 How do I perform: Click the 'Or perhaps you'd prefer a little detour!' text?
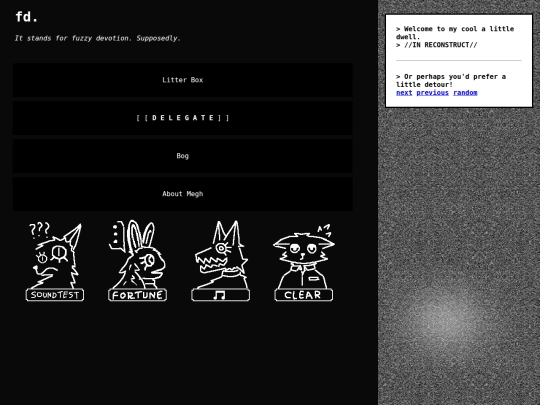[451, 80]
